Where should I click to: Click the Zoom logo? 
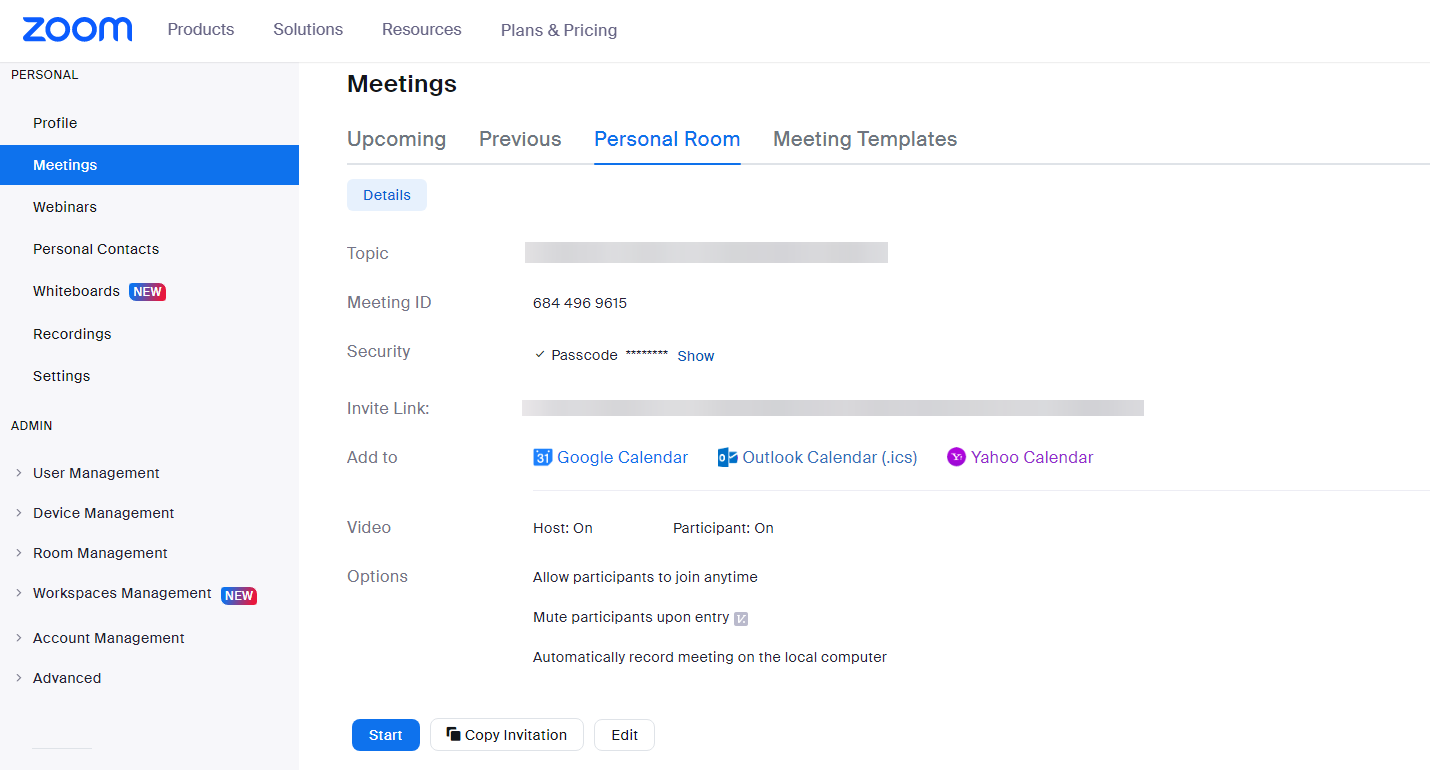click(77, 29)
